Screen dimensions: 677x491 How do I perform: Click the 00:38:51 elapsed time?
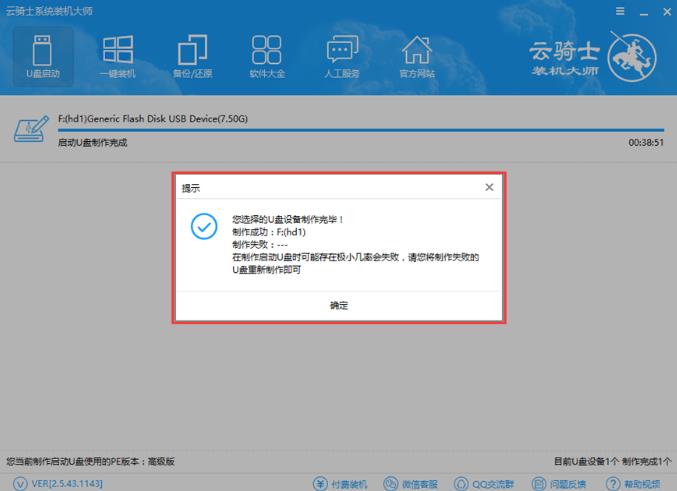point(646,143)
